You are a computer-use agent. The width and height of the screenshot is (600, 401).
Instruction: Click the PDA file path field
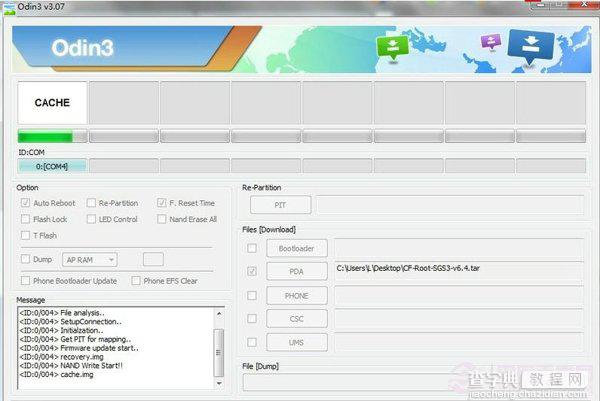click(459, 272)
